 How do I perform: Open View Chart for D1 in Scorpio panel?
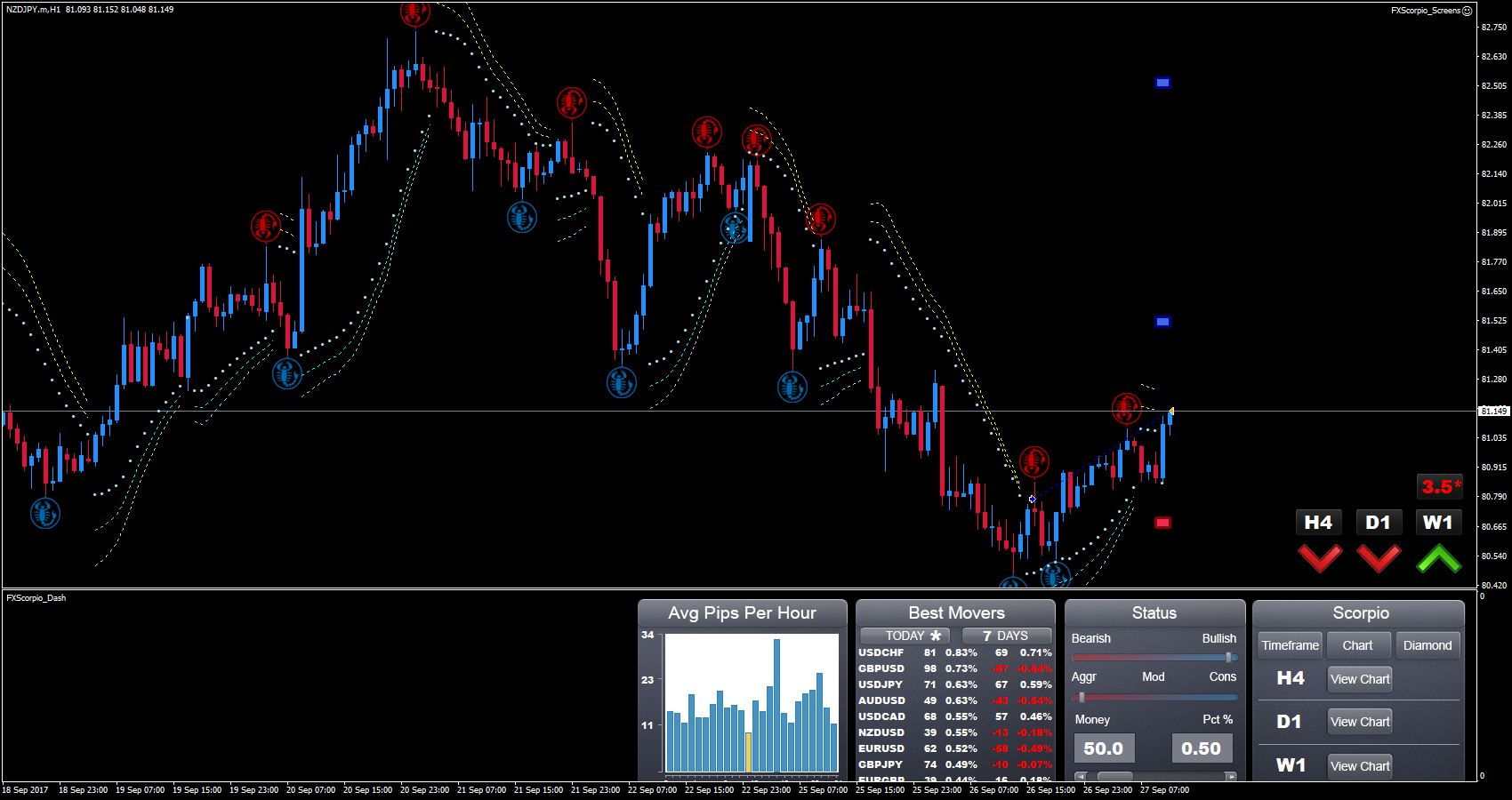point(1360,722)
